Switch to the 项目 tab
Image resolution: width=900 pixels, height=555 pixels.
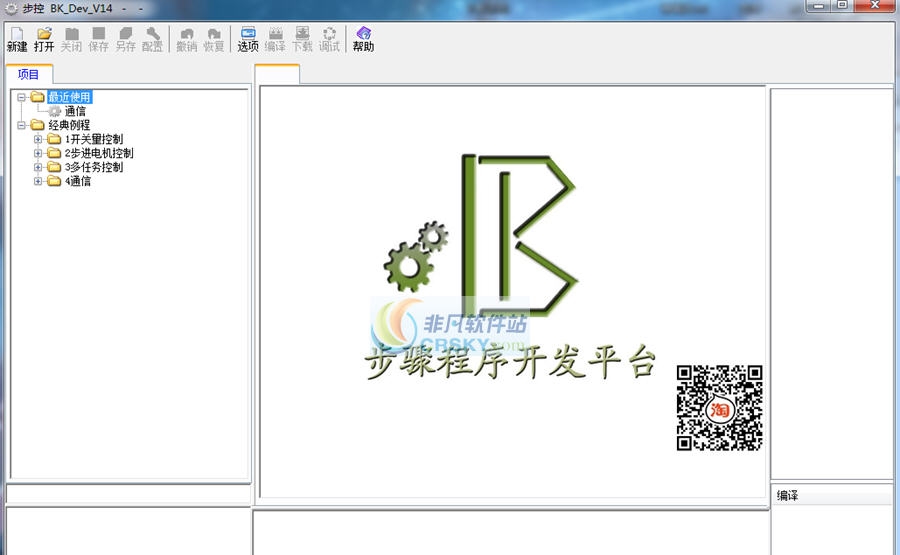[29, 75]
